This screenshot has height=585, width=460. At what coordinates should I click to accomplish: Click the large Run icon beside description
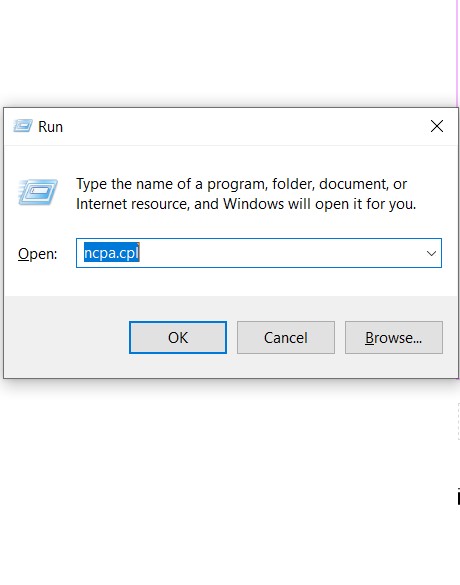pyautogui.click(x=38, y=192)
